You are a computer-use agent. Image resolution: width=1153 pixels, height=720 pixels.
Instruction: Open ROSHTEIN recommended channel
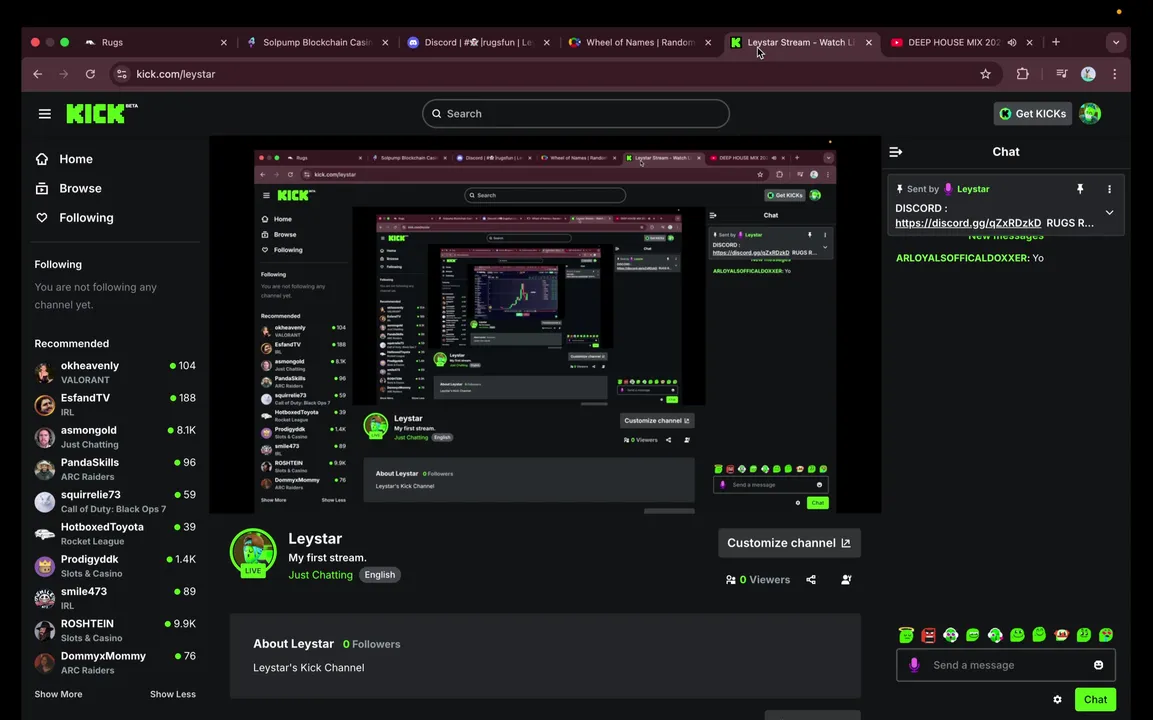pos(115,630)
